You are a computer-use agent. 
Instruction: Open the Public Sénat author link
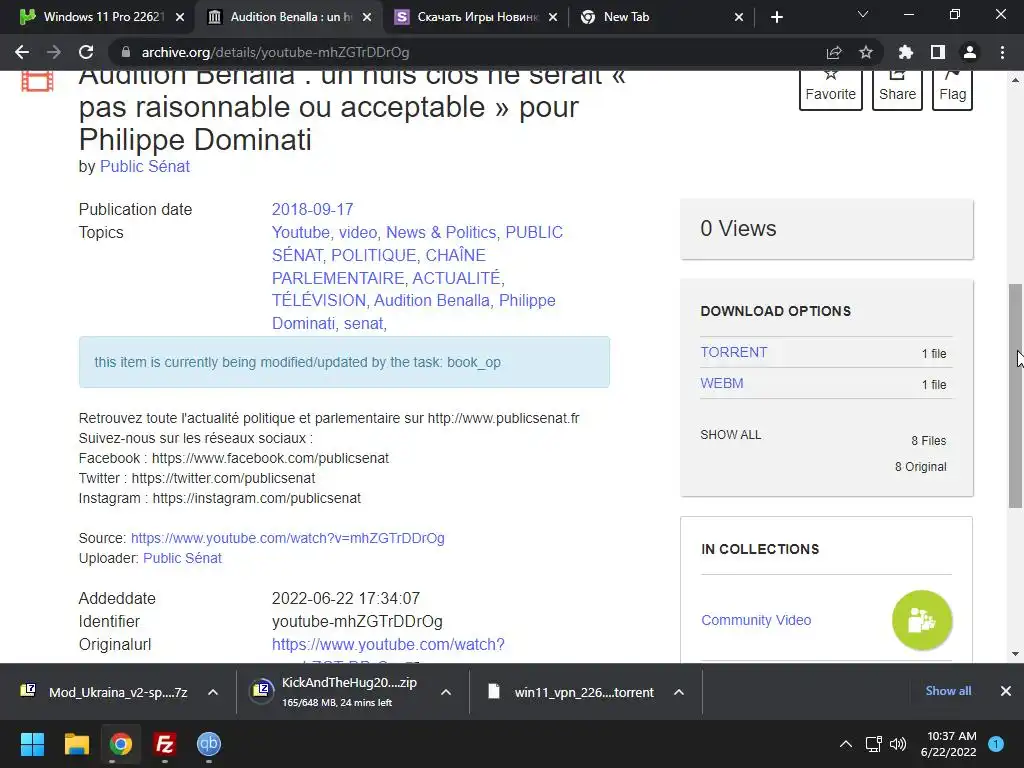[144, 167]
